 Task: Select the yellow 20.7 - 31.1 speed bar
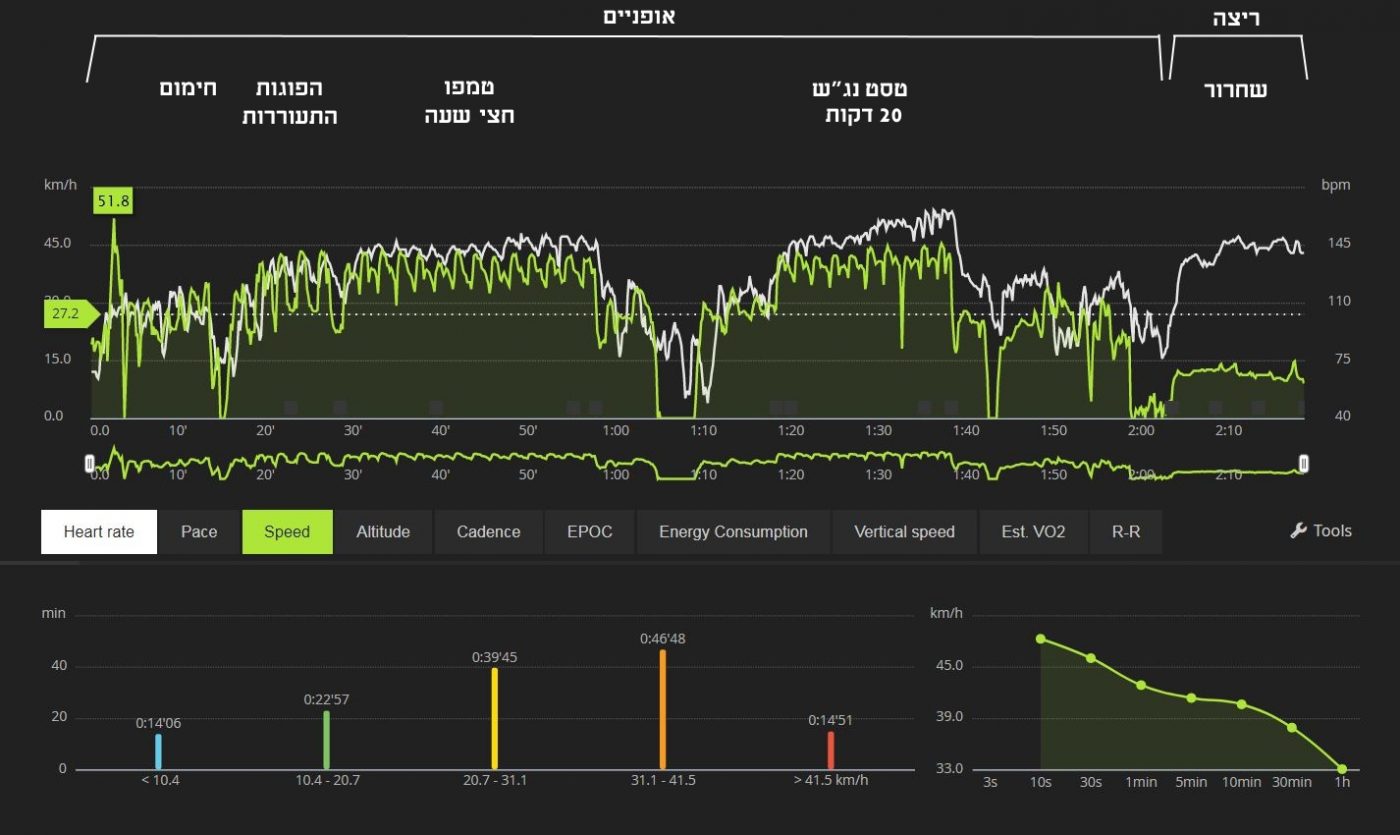pos(494,718)
